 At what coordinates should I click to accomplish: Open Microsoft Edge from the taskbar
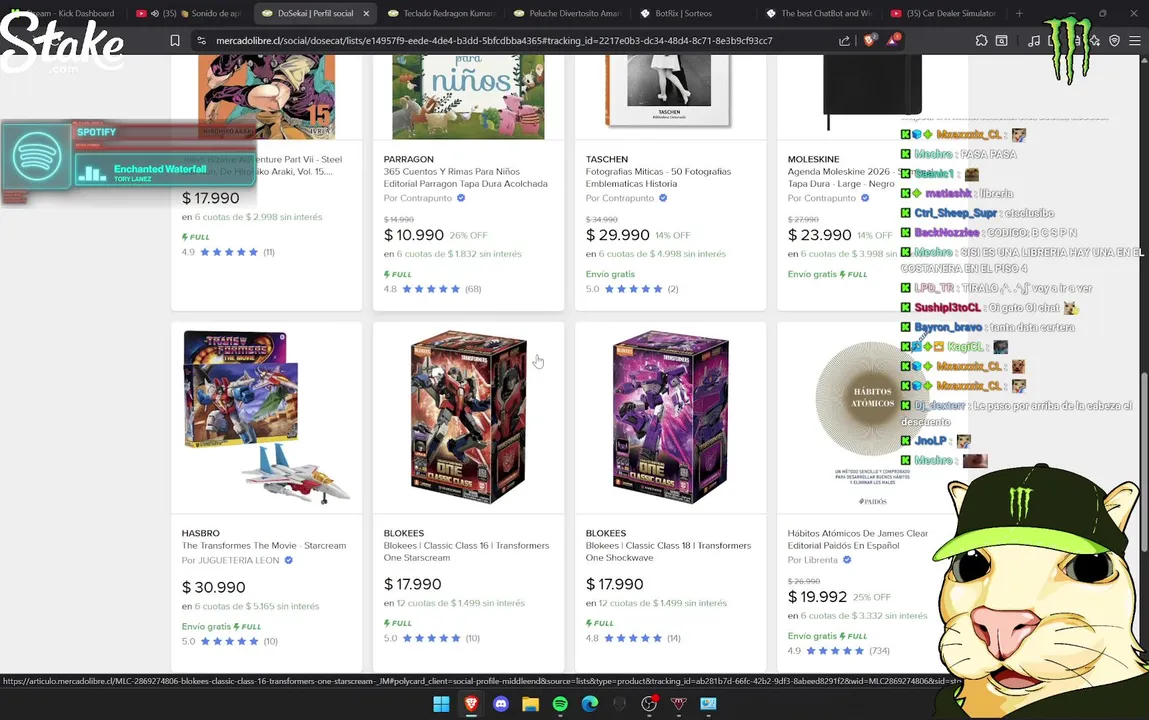tap(590, 704)
